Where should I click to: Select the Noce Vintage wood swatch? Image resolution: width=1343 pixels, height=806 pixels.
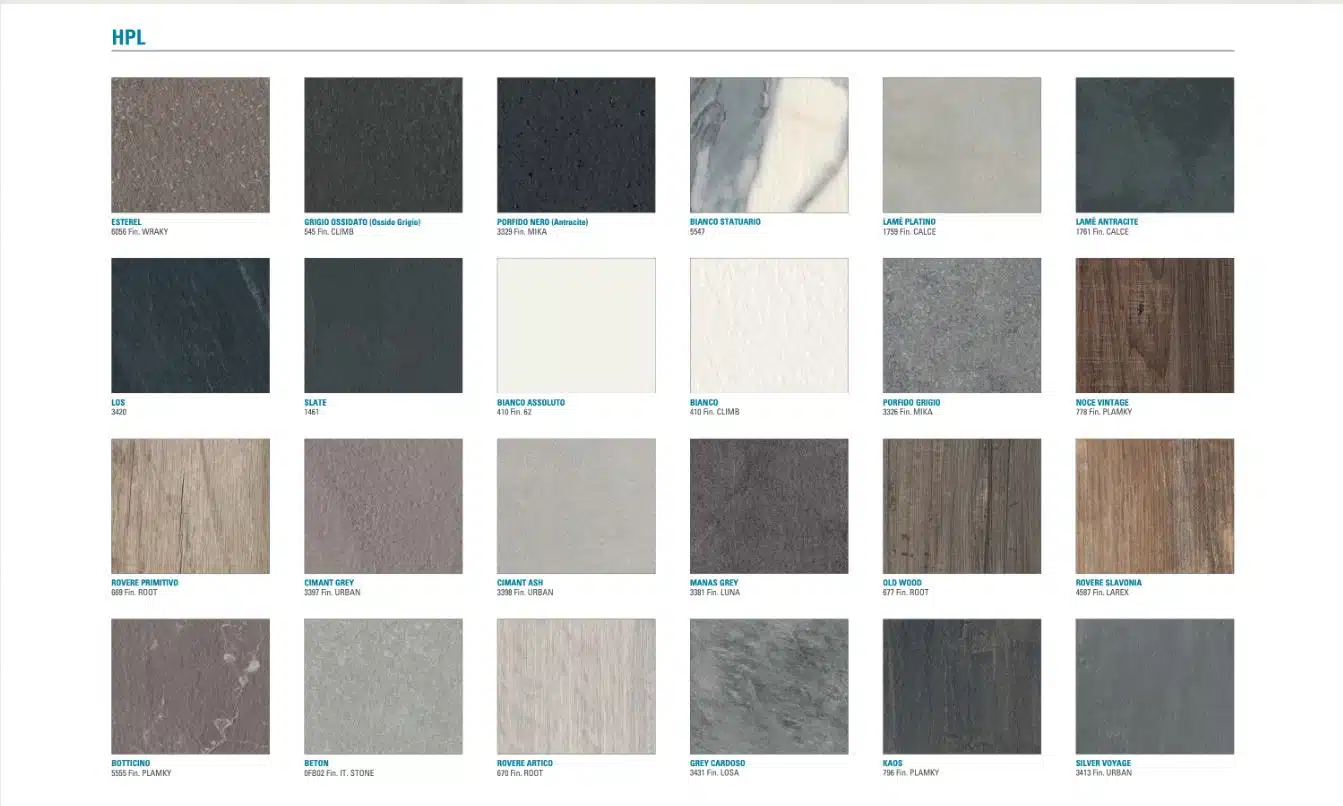[x=1155, y=325]
